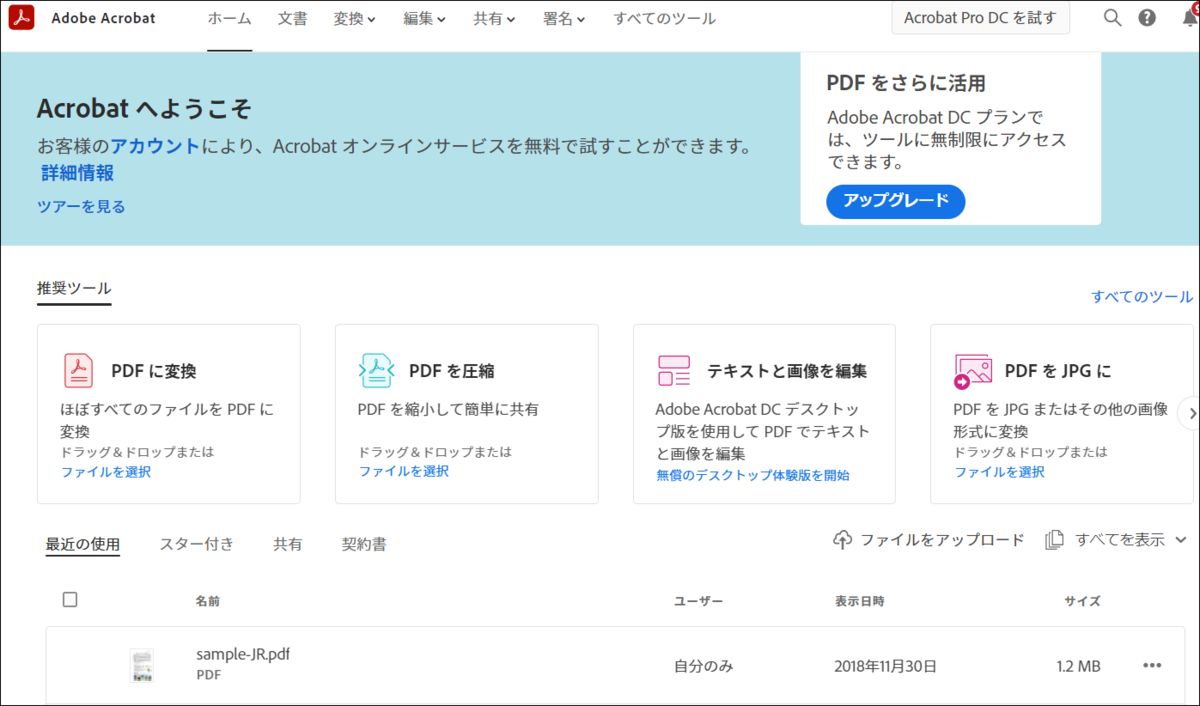Open すべてのツール in top navigation
The width and height of the screenshot is (1200, 706).
tap(664, 18)
